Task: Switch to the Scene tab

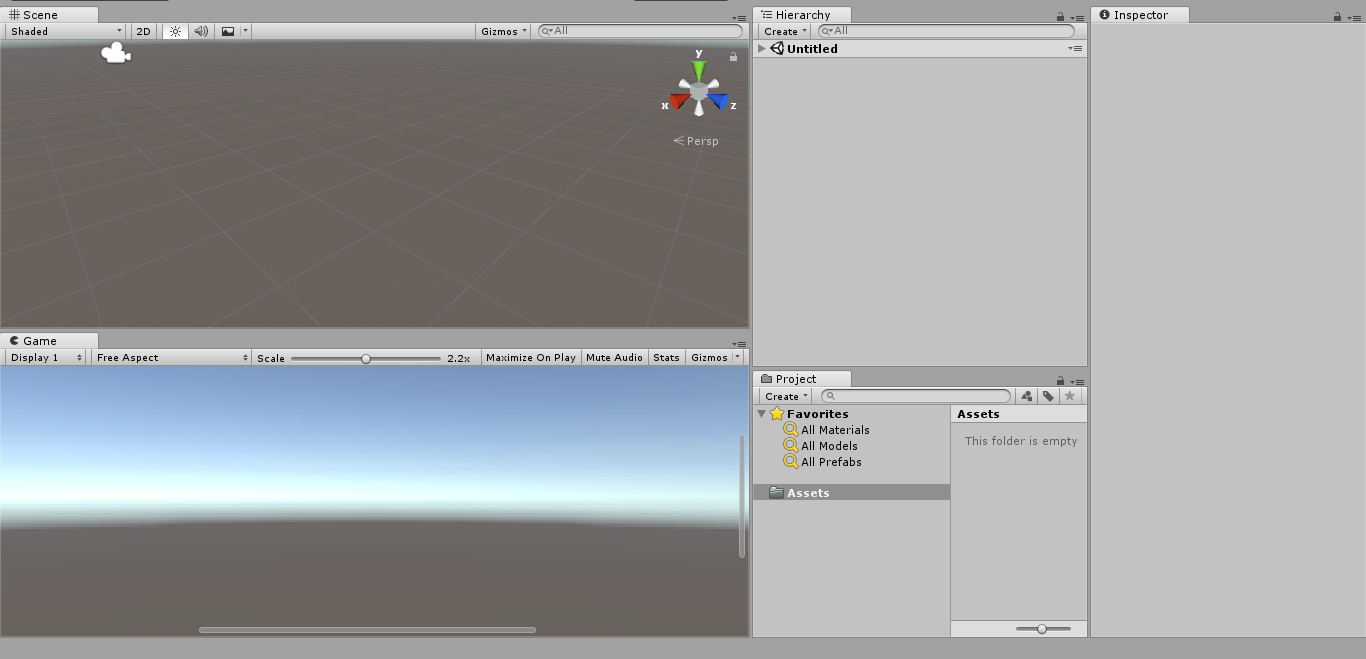Action: pos(49,15)
